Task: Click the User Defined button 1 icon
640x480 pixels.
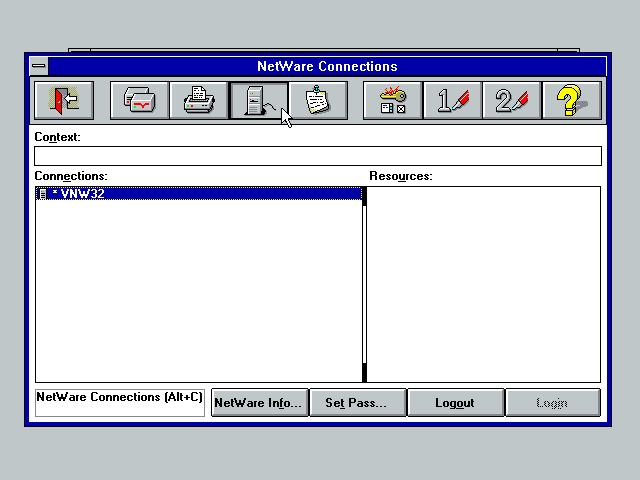Action: point(453,100)
